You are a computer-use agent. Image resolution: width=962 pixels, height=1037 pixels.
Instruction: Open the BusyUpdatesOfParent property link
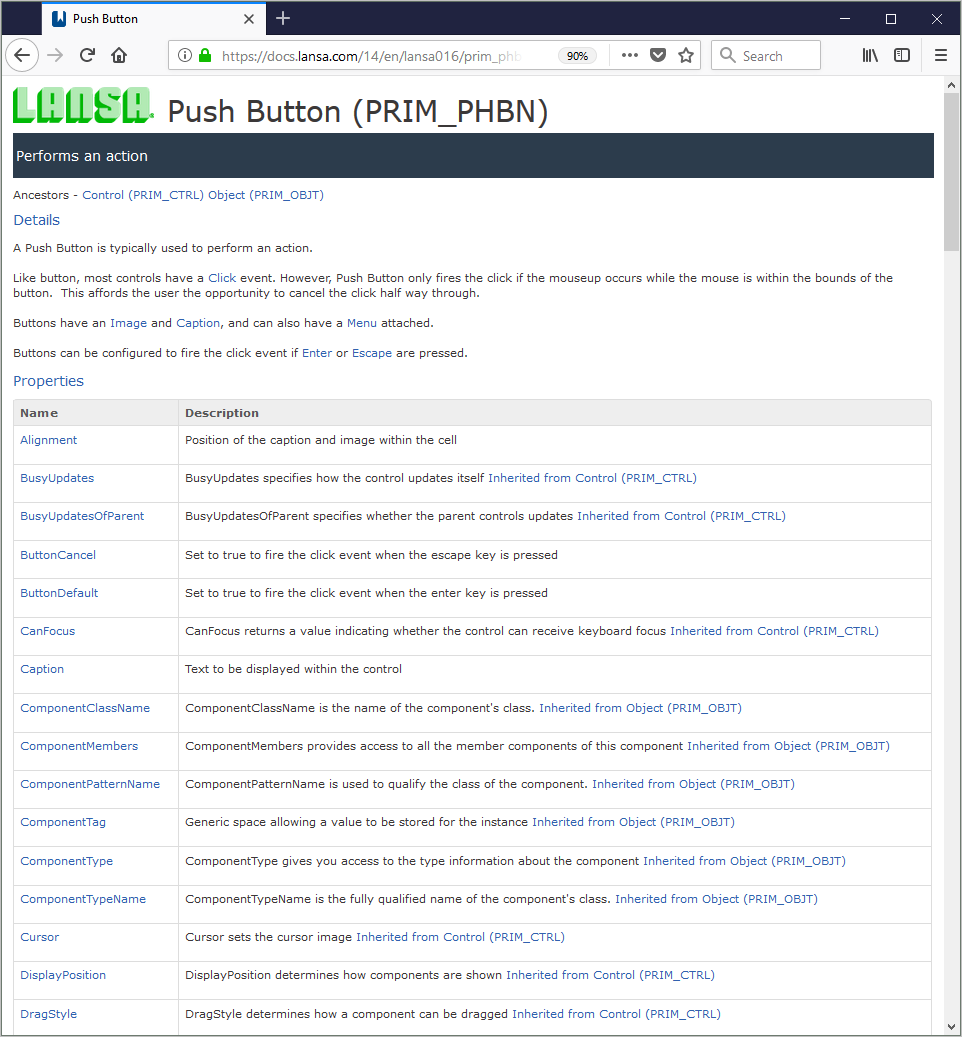(x=82, y=516)
